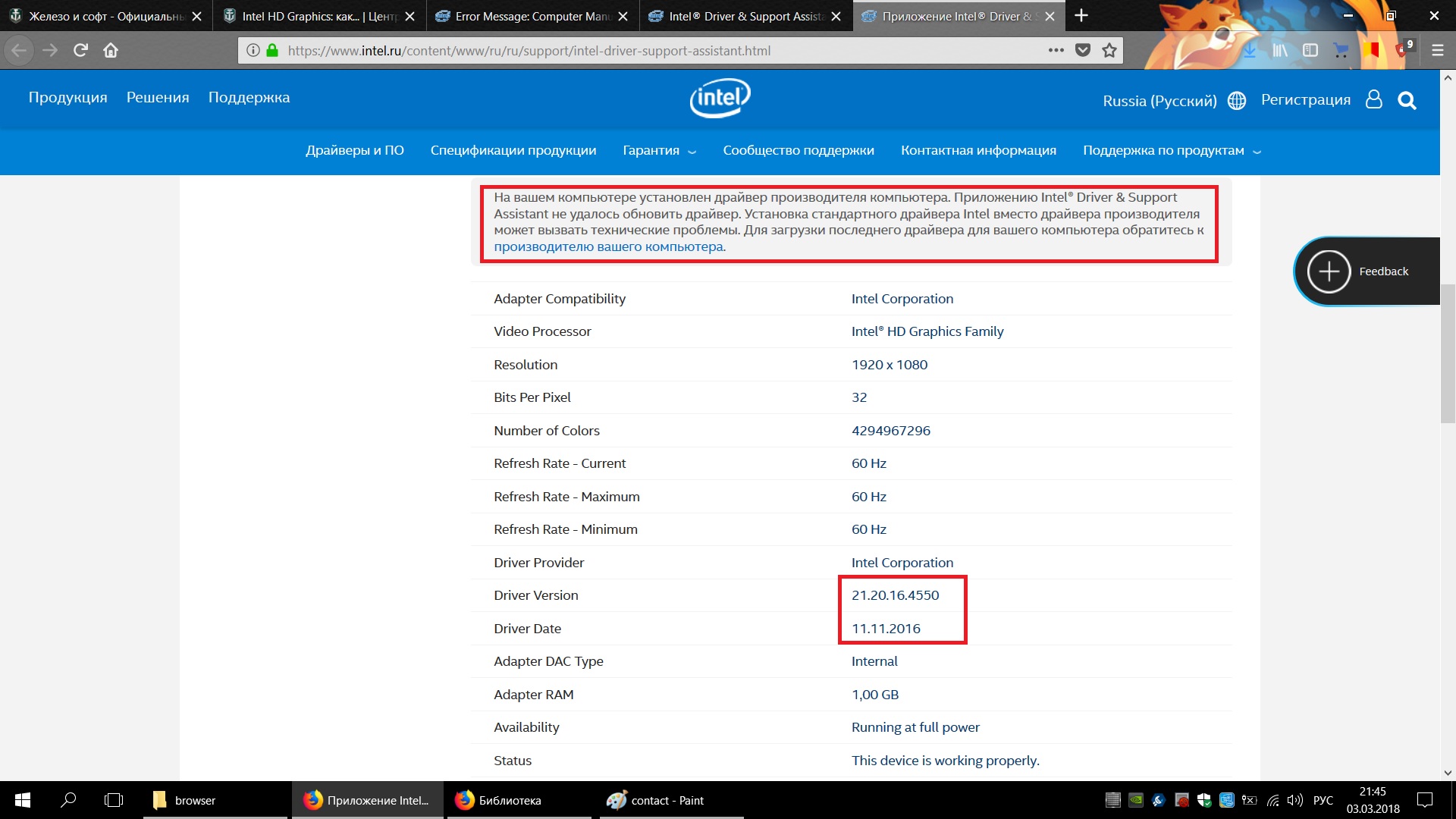Viewport: 1456px width, 819px height.
Task: Open the Windows Start menu
Action: pyautogui.click(x=23, y=800)
